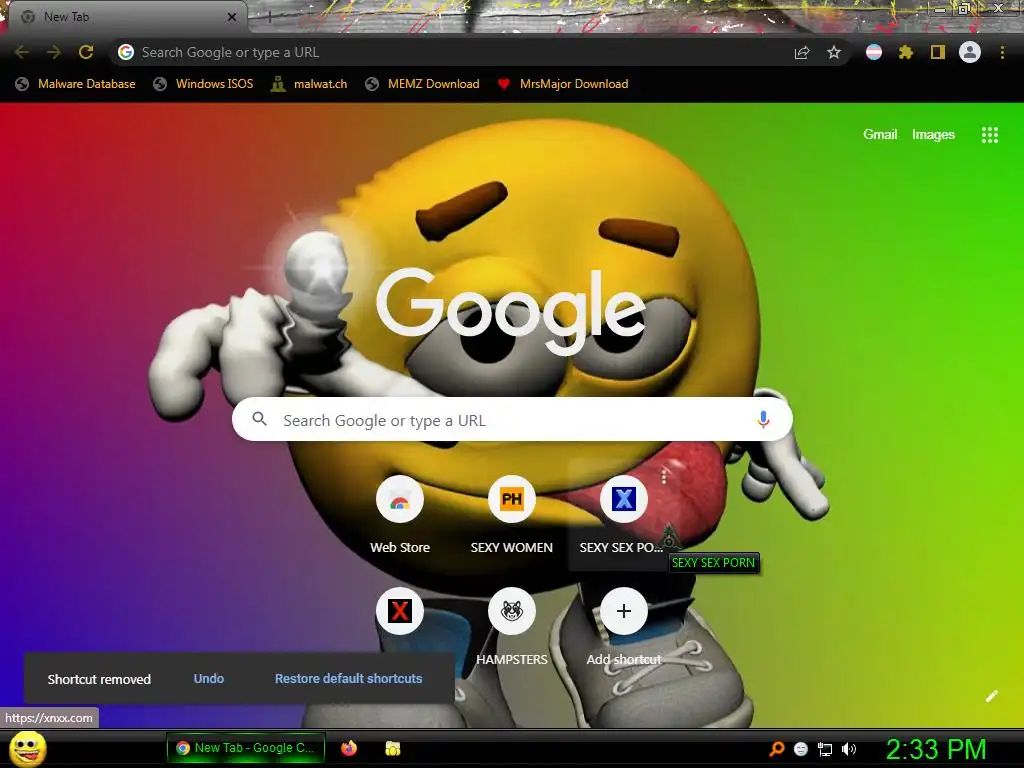This screenshot has height=768, width=1024.
Task: Open the Google apps grid
Action: pyautogui.click(x=990, y=135)
